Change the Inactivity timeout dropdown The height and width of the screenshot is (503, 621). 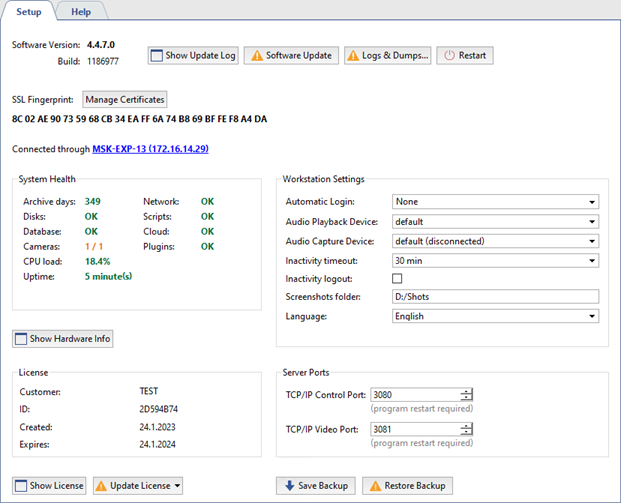[495, 260]
